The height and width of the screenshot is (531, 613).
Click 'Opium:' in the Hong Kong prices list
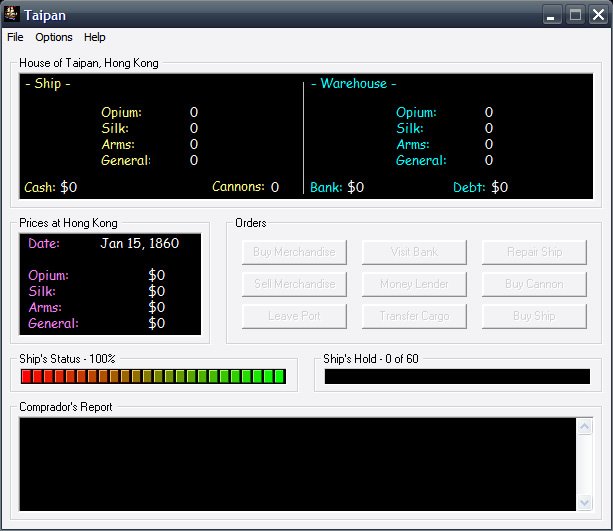[x=48, y=275]
